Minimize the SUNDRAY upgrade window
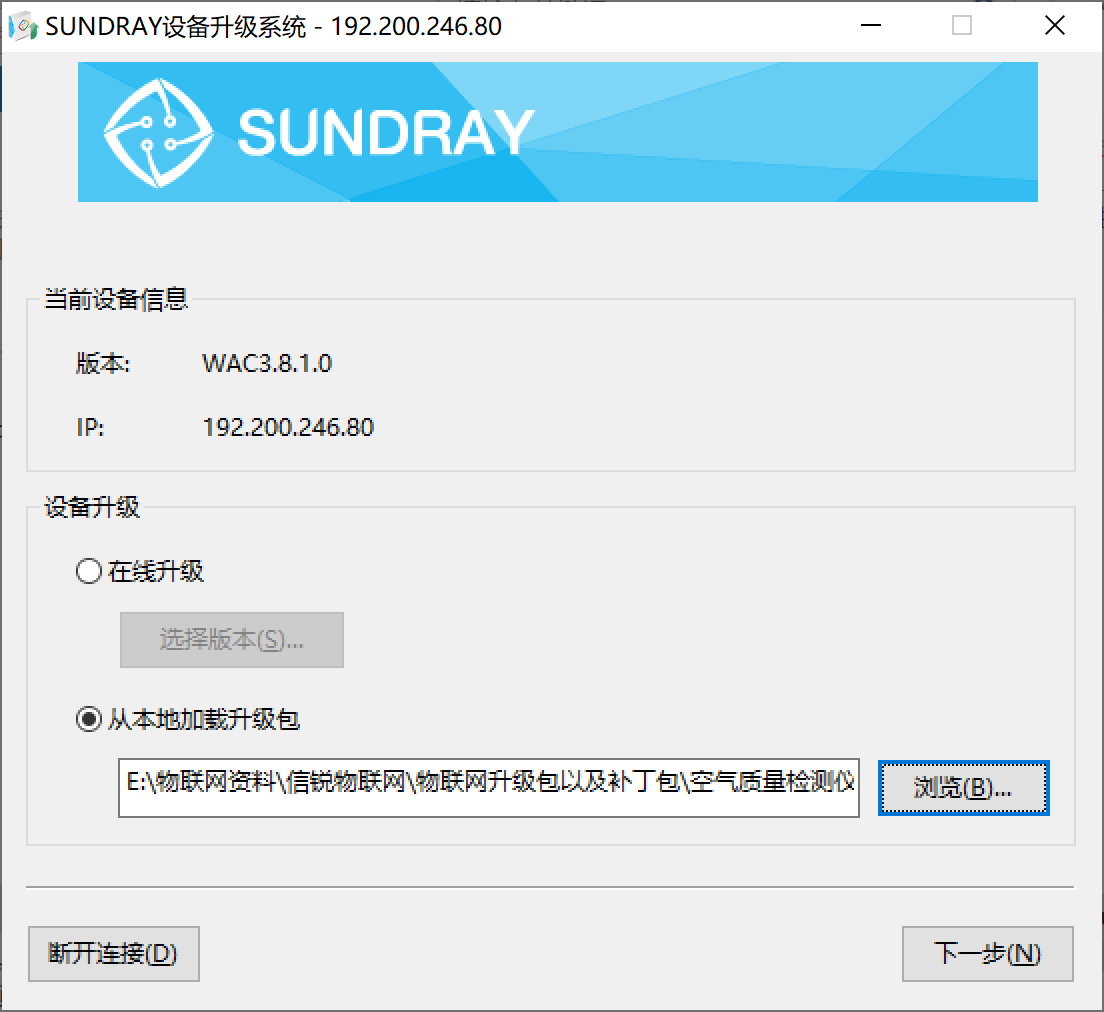 pyautogui.click(x=871, y=26)
